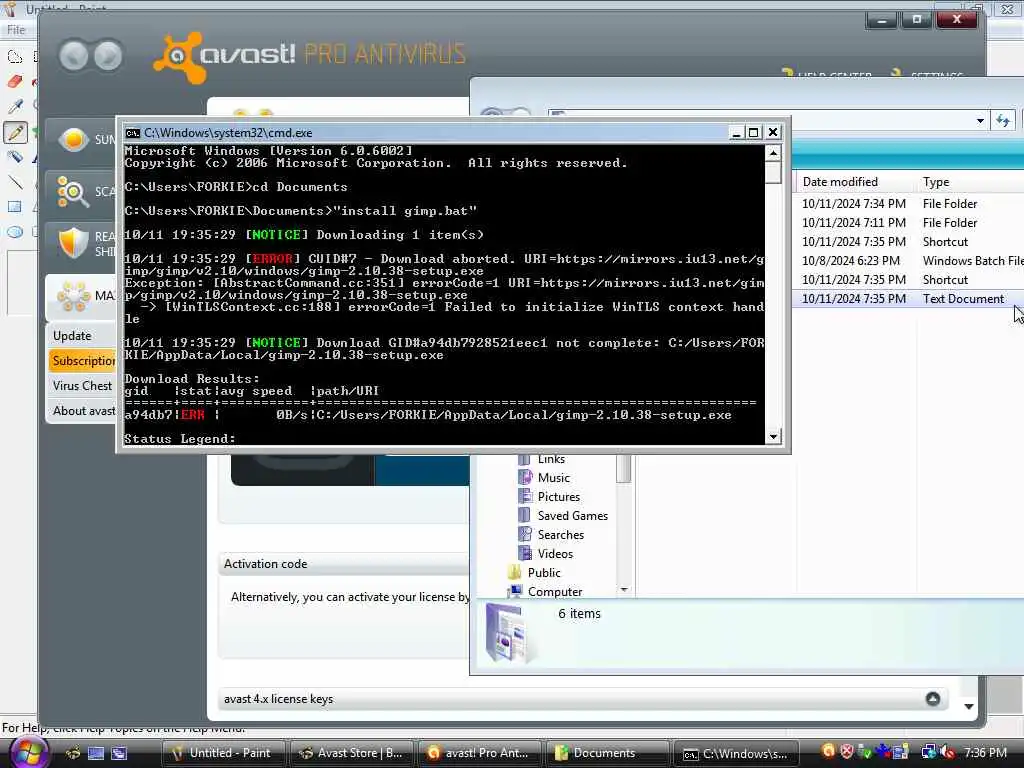
Task: Open Links folder in Explorer tree
Action: tap(551, 459)
